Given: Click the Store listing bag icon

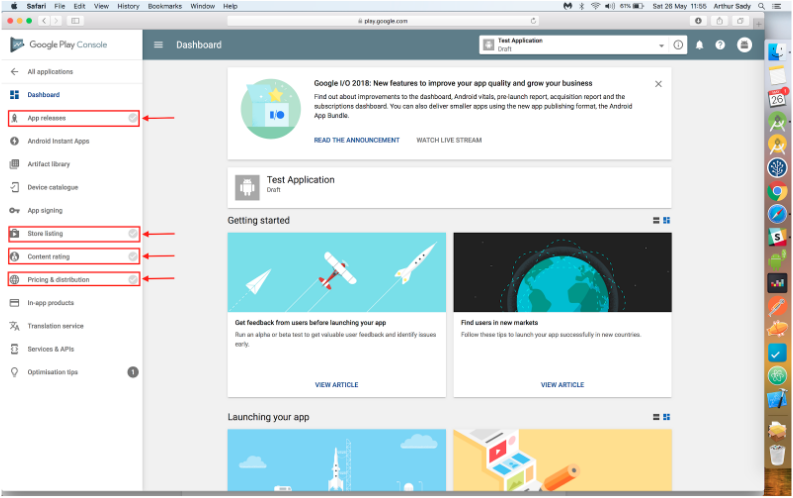Looking at the screenshot, I should pos(15,233).
